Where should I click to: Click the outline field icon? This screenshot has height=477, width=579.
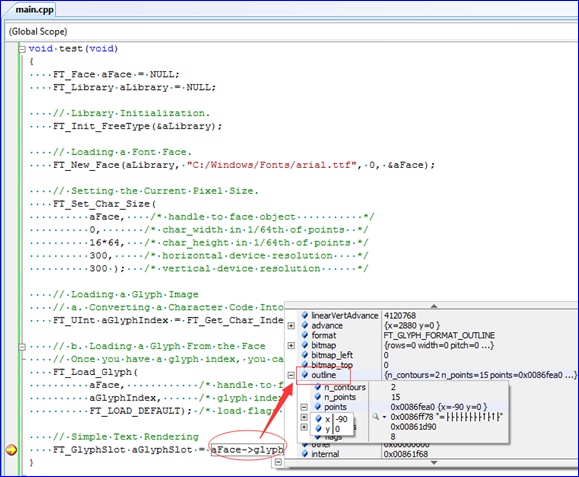pyautogui.click(x=305, y=375)
